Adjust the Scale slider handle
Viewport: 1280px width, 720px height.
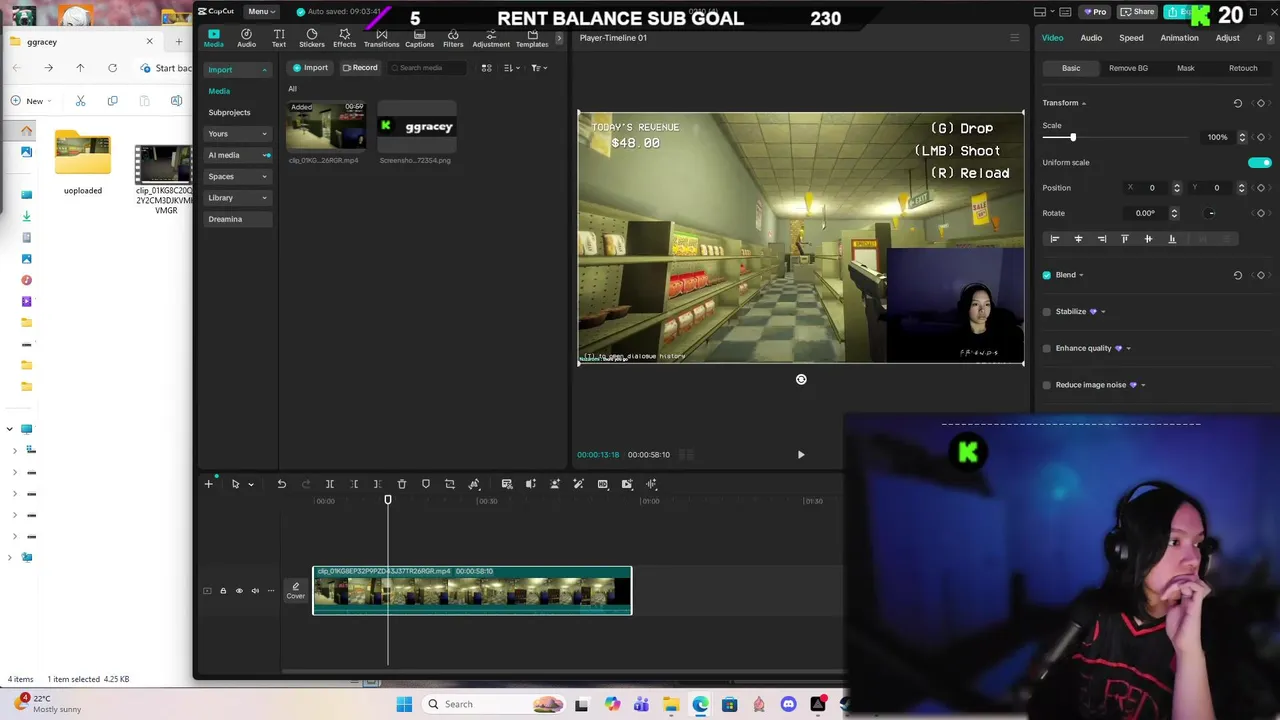1073,137
